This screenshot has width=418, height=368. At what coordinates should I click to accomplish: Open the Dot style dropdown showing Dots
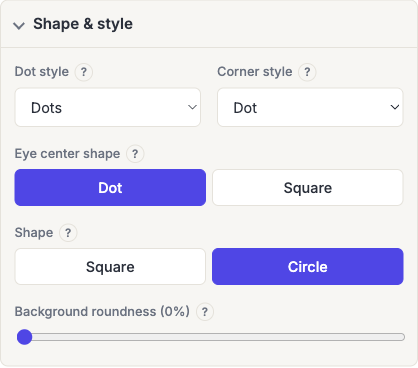pos(108,107)
